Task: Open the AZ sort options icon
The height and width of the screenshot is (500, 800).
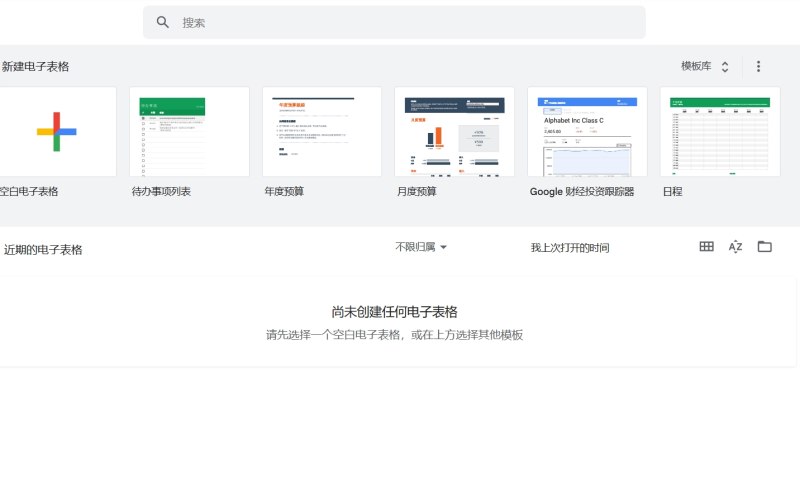Action: (x=735, y=247)
